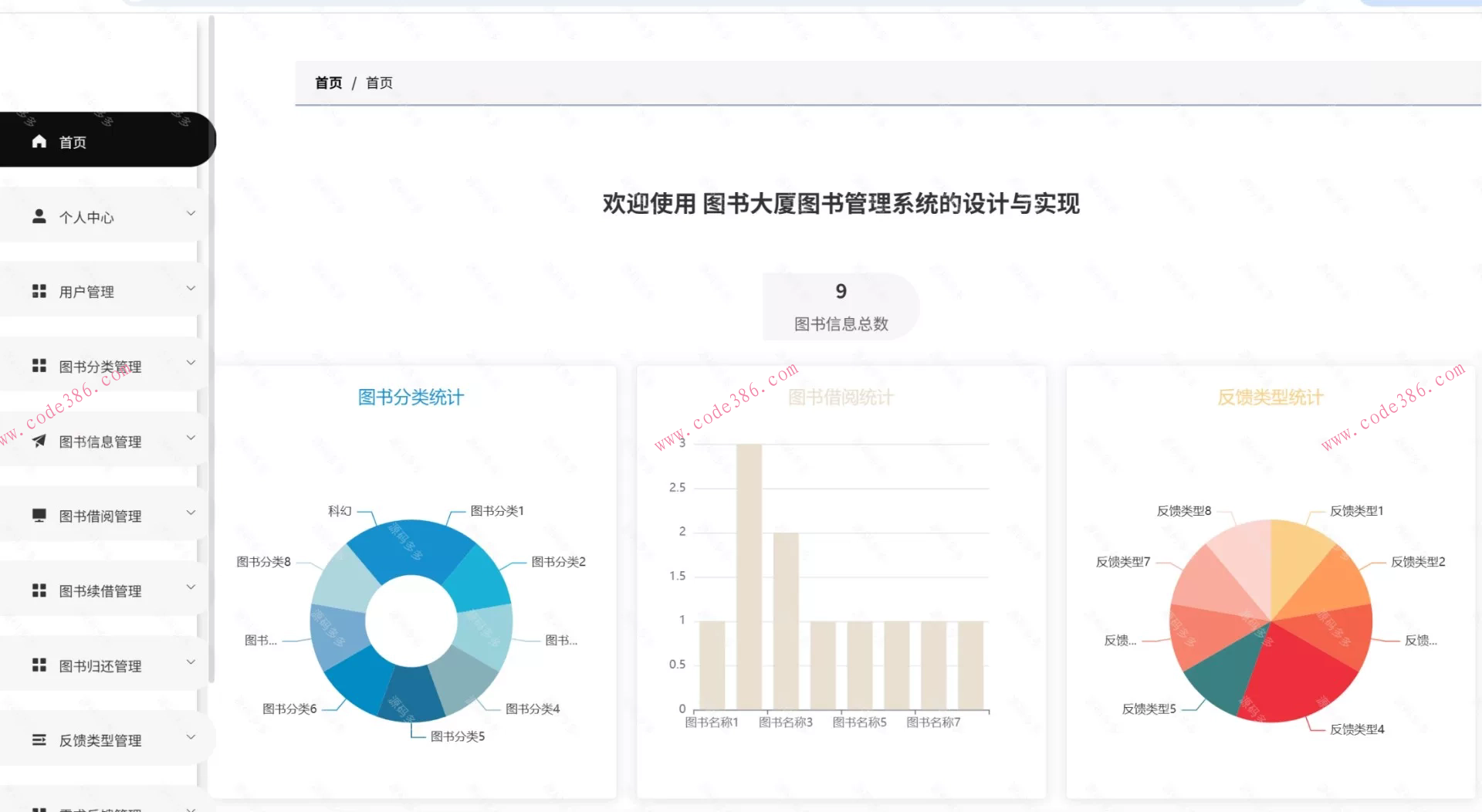1482x812 pixels.
Task: Click the grid icon beside 用户管理
Action: coord(39,291)
